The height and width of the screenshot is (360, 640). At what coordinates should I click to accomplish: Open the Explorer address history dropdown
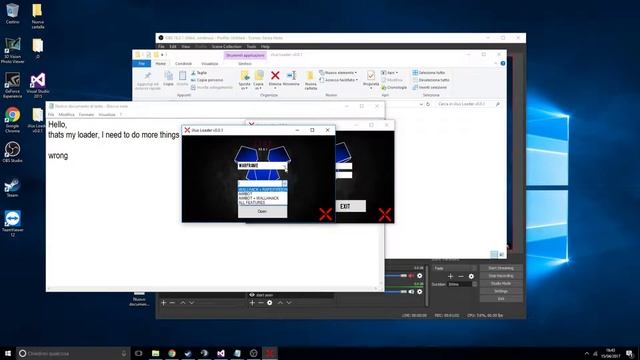point(421,104)
